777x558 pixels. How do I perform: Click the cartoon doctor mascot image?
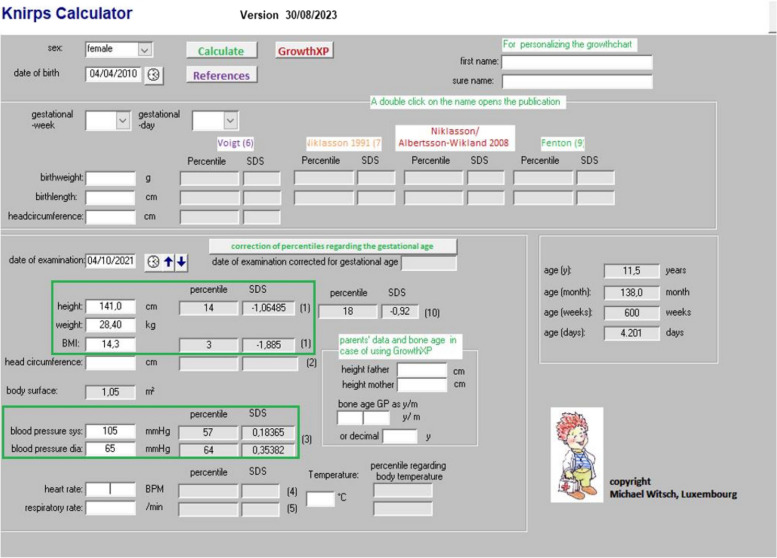tap(578, 441)
